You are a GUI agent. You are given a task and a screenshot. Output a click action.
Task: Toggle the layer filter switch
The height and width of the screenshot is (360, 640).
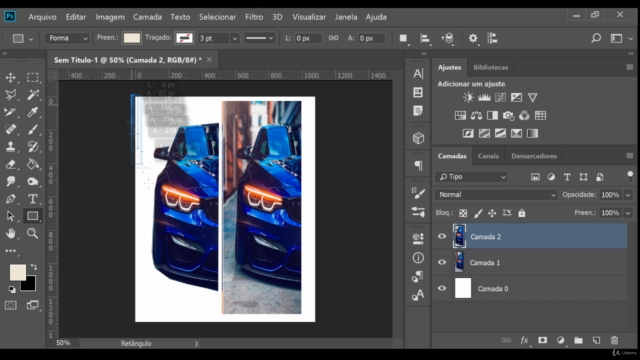pos(630,177)
